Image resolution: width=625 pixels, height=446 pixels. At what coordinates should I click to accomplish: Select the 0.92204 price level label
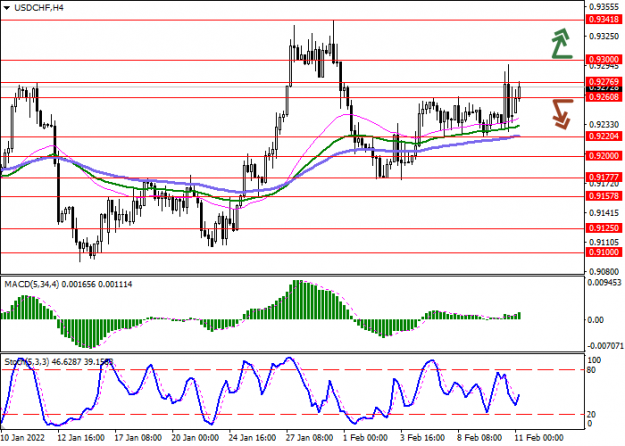coord(604,136)
